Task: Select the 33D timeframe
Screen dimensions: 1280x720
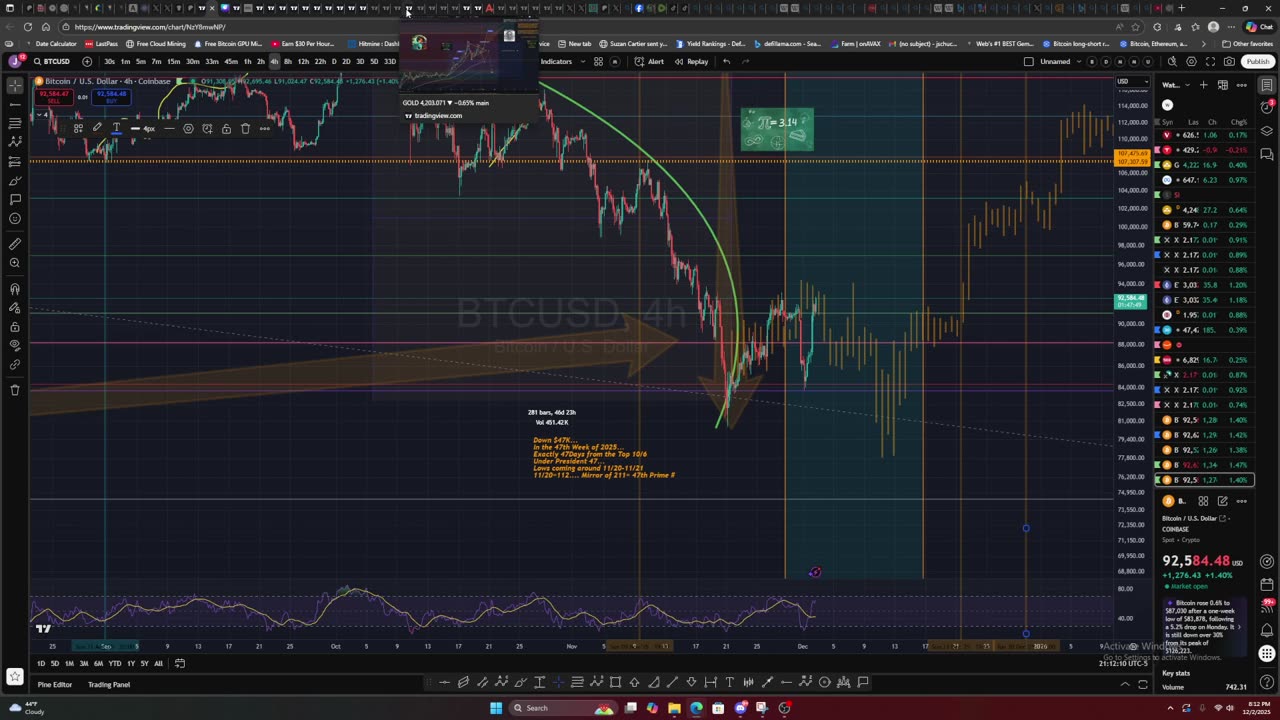Action: pos(390,62)
